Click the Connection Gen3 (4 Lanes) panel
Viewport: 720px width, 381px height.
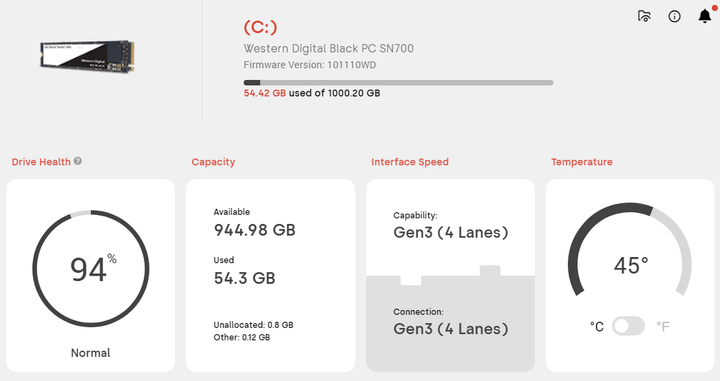tap(450, 323)
